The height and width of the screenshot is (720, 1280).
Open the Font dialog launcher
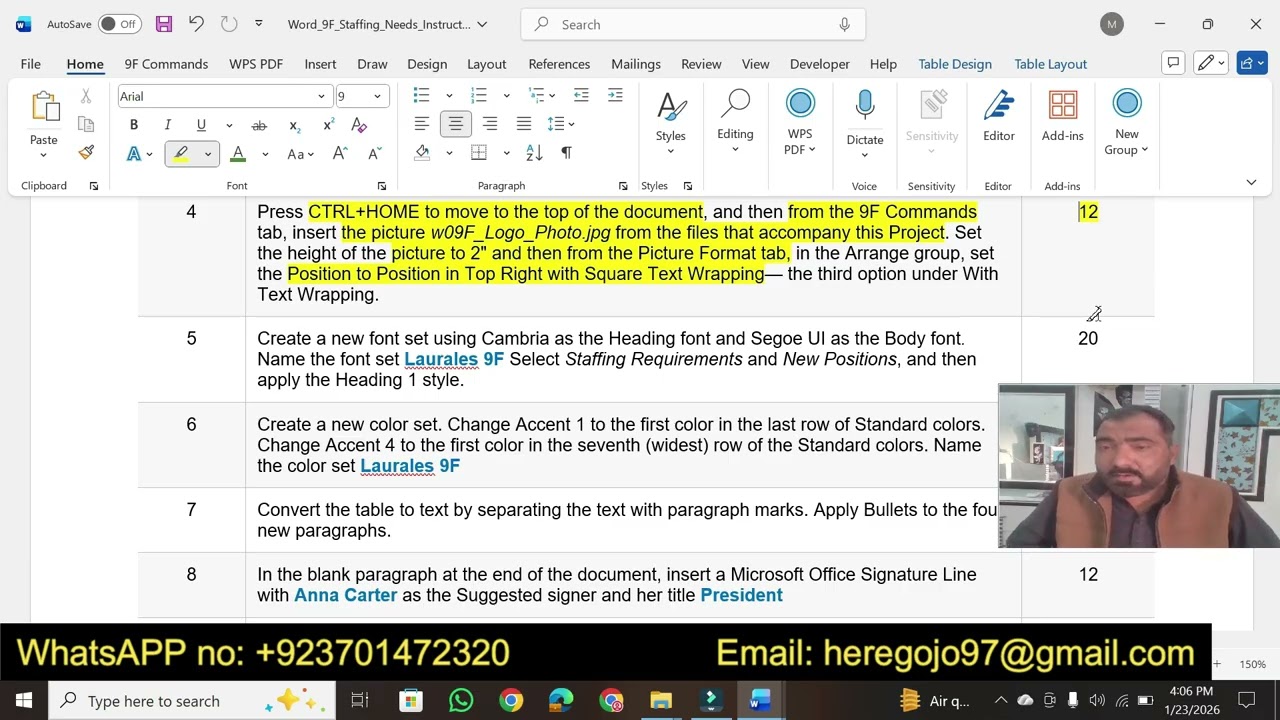[382, 186]
